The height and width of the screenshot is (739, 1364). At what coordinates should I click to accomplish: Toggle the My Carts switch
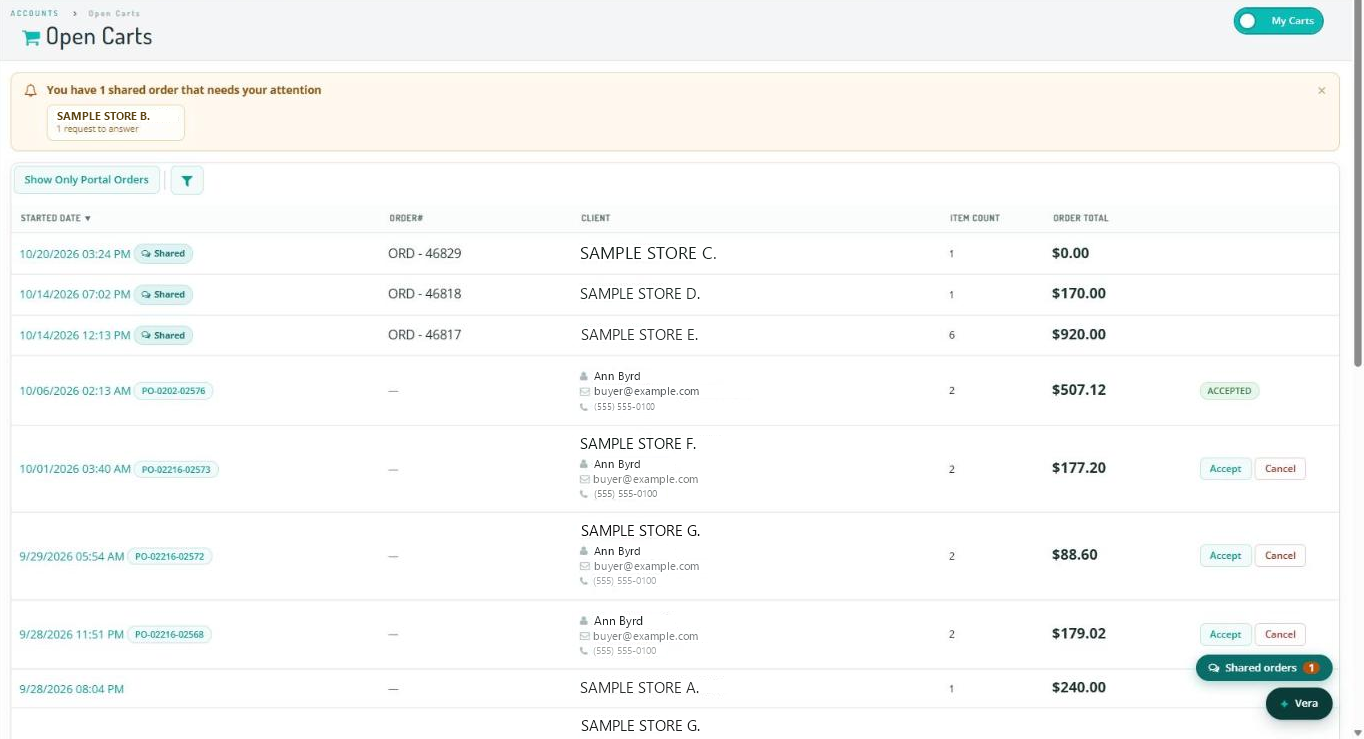pyautogui.click(x=1278, y=21)
